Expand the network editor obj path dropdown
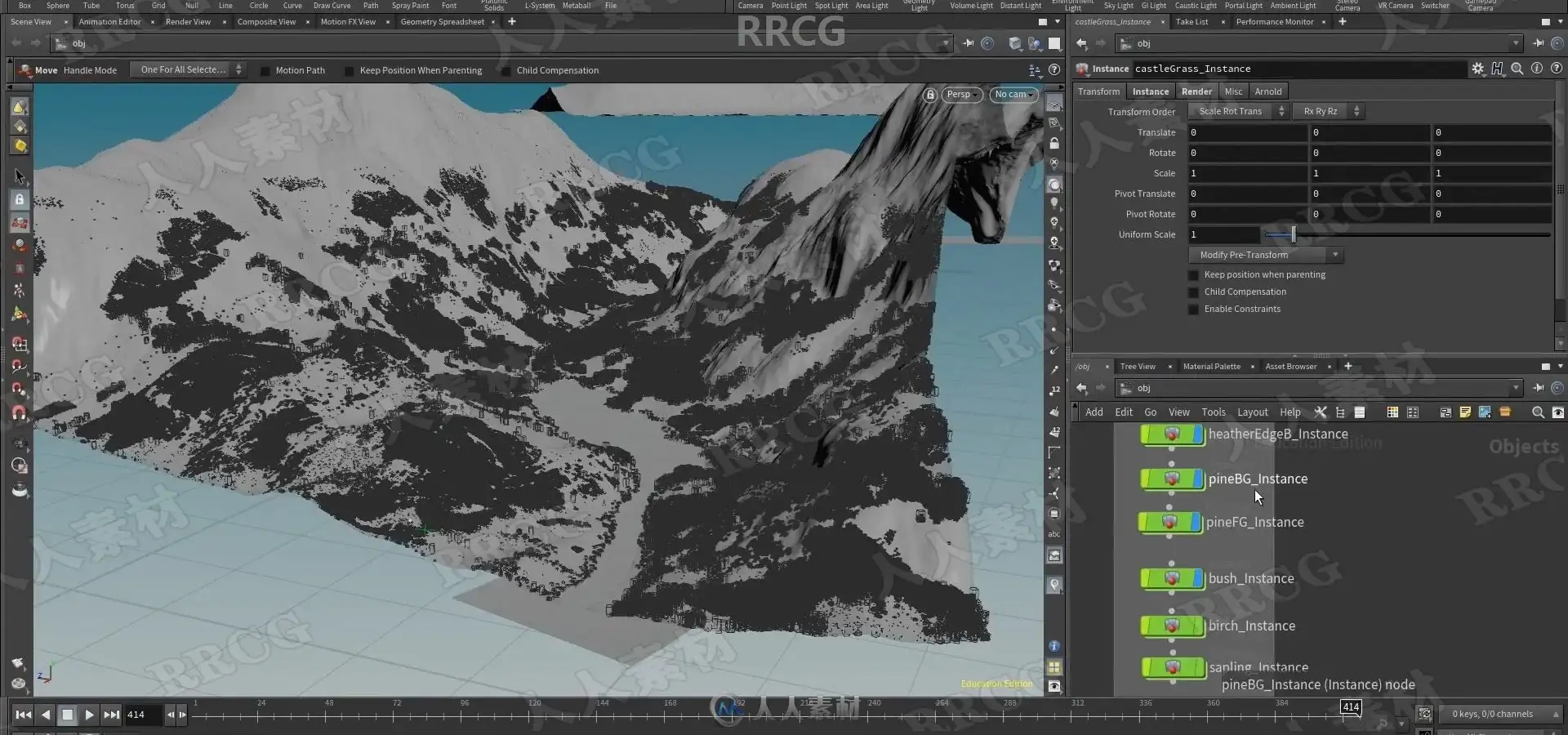Screen dimensions: 1568x735 click(1517, 388)
